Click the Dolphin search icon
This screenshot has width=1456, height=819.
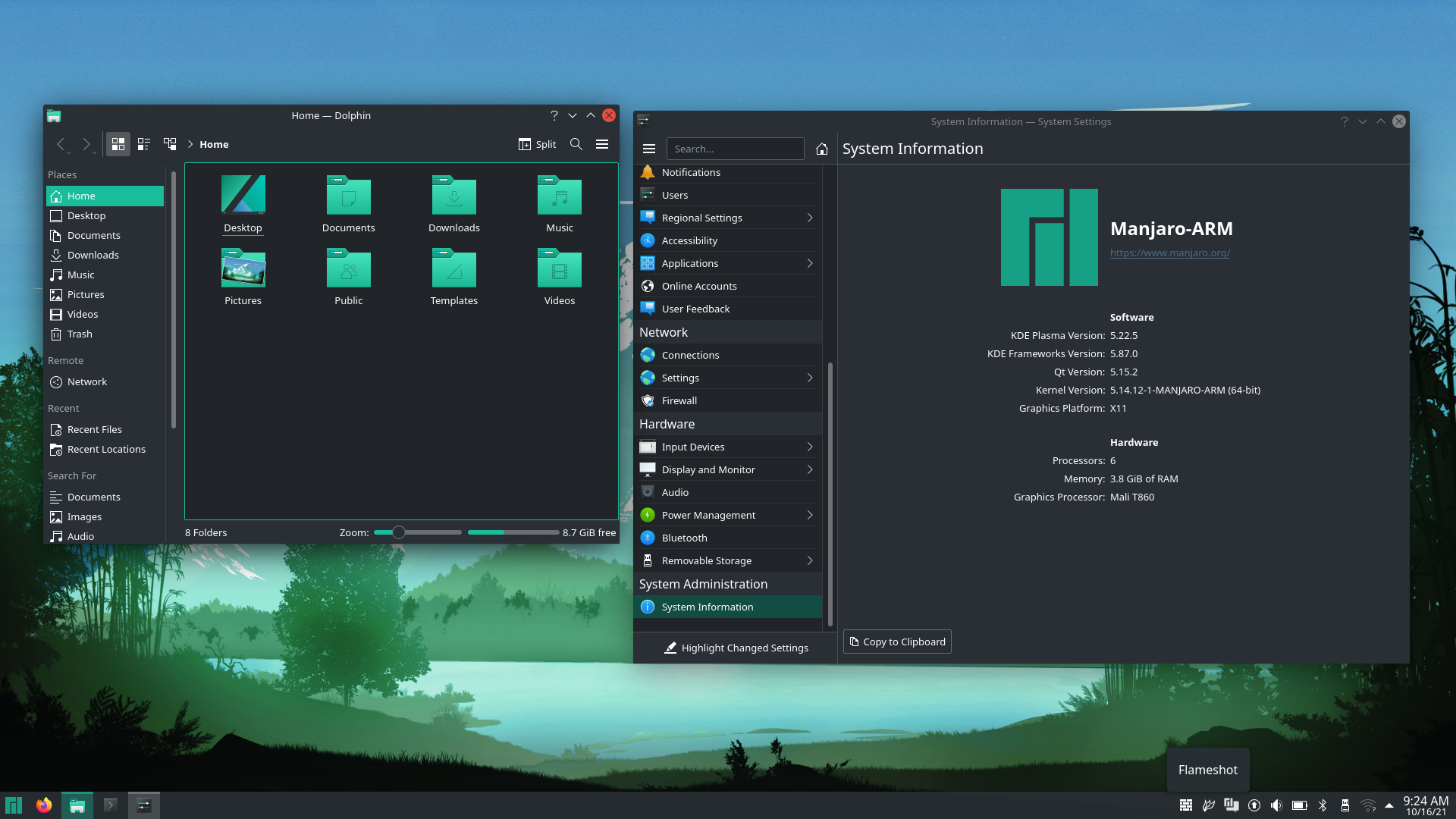[576, 144]
